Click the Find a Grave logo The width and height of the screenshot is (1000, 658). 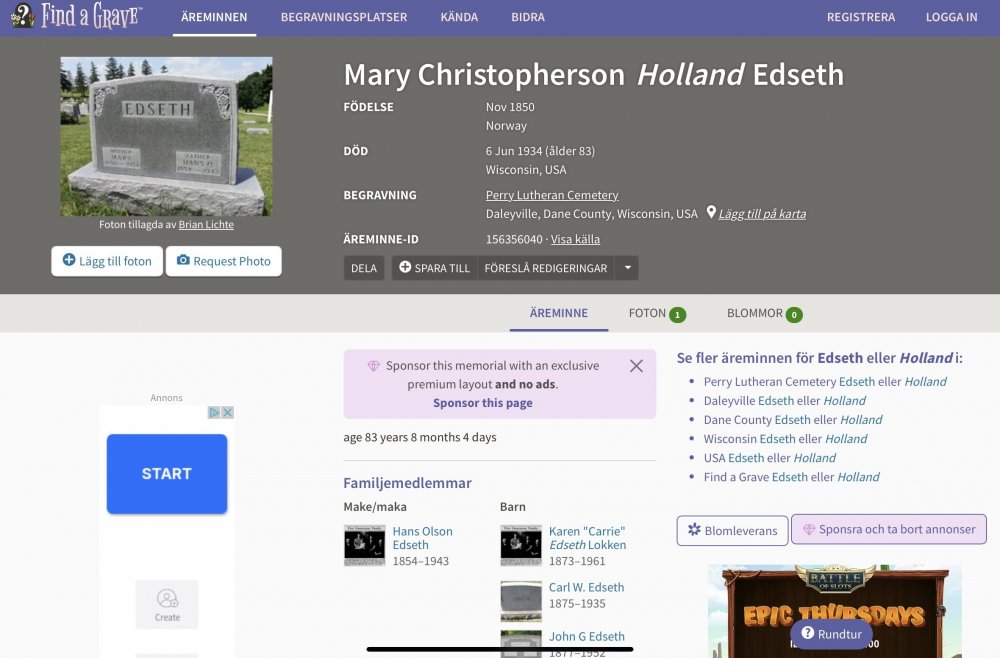[x=77, y=17]
